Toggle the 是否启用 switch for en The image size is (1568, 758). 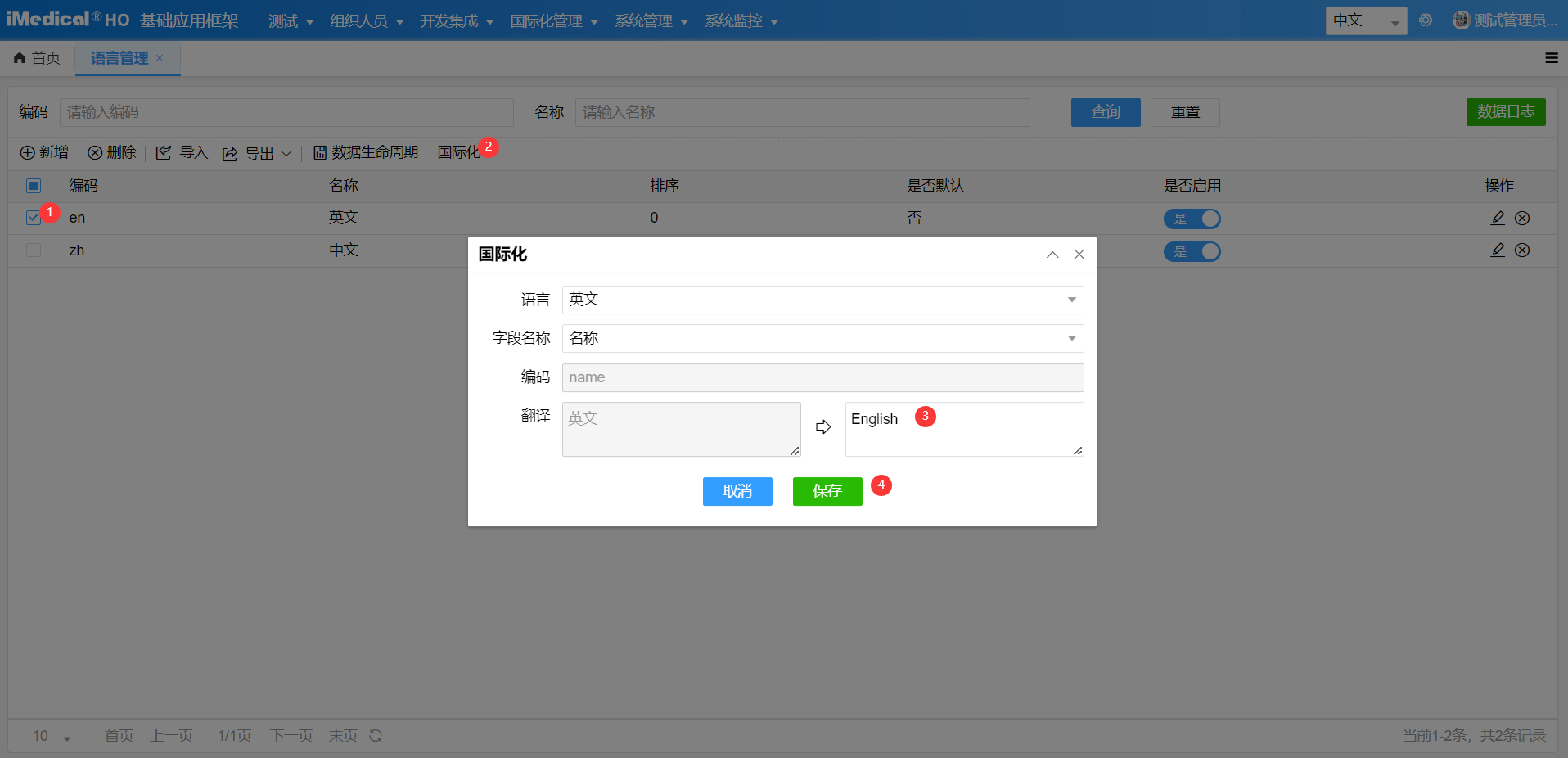point(1192,219)
